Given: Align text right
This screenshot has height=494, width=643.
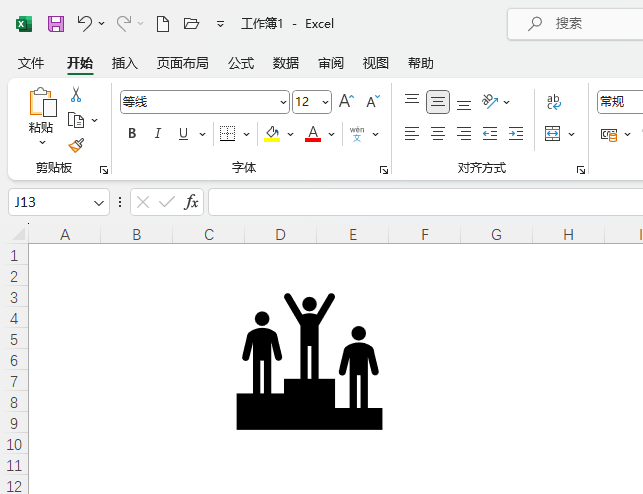Looking at the screenshot, I should click(x=464, y=134).
